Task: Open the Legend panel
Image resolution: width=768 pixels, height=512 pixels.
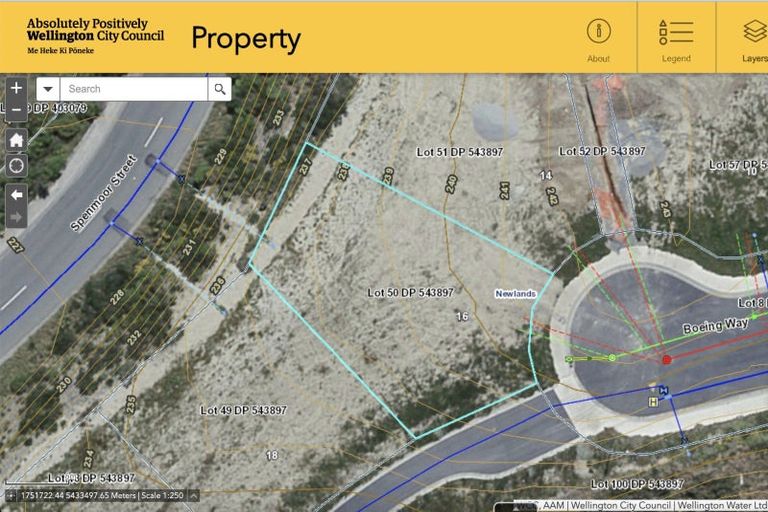Action: [676, 38]
